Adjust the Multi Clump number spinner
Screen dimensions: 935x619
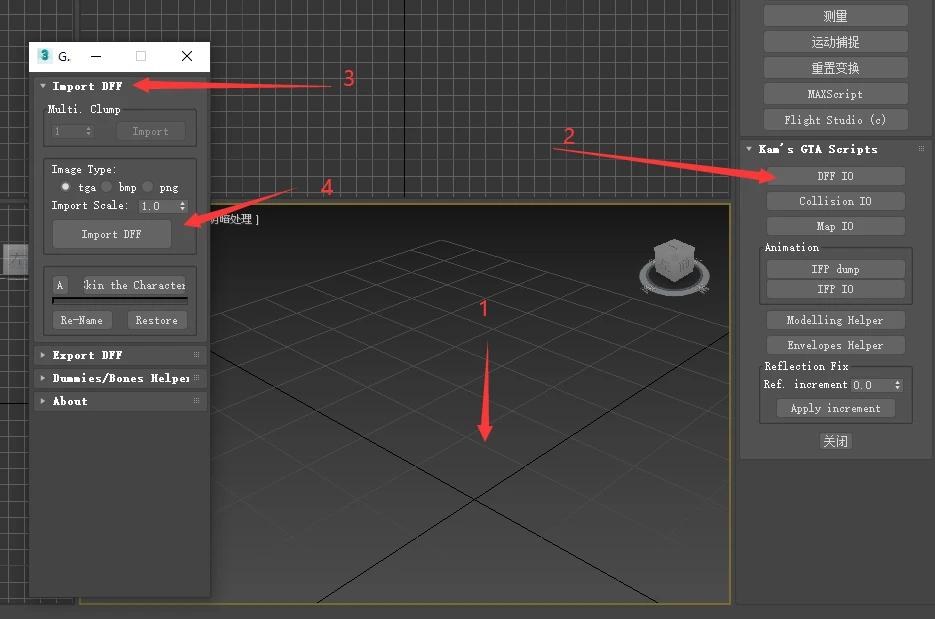pos(88,131)
